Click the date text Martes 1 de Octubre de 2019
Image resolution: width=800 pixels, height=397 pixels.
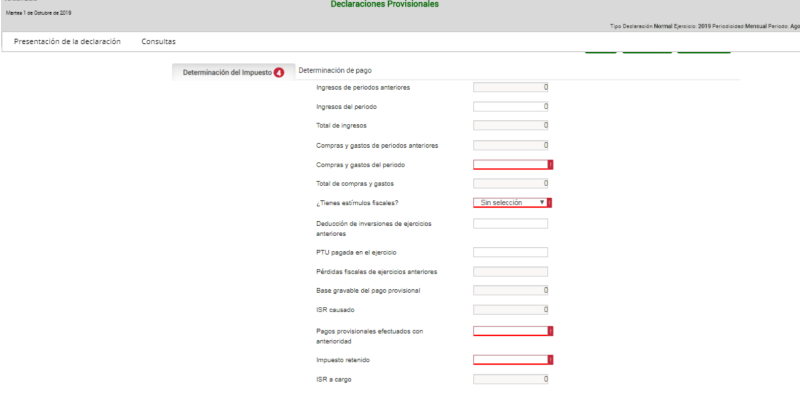(38, 13)
